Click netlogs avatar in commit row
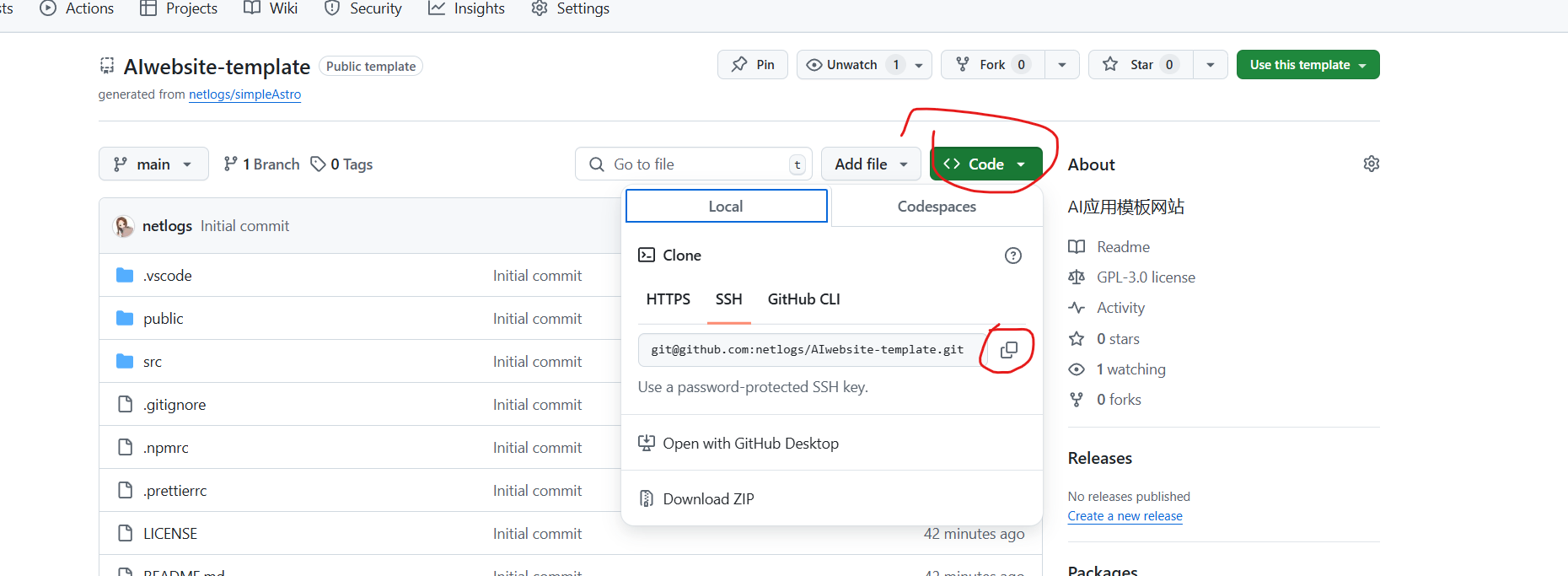Screen dimensions: 1568x576 123,226
